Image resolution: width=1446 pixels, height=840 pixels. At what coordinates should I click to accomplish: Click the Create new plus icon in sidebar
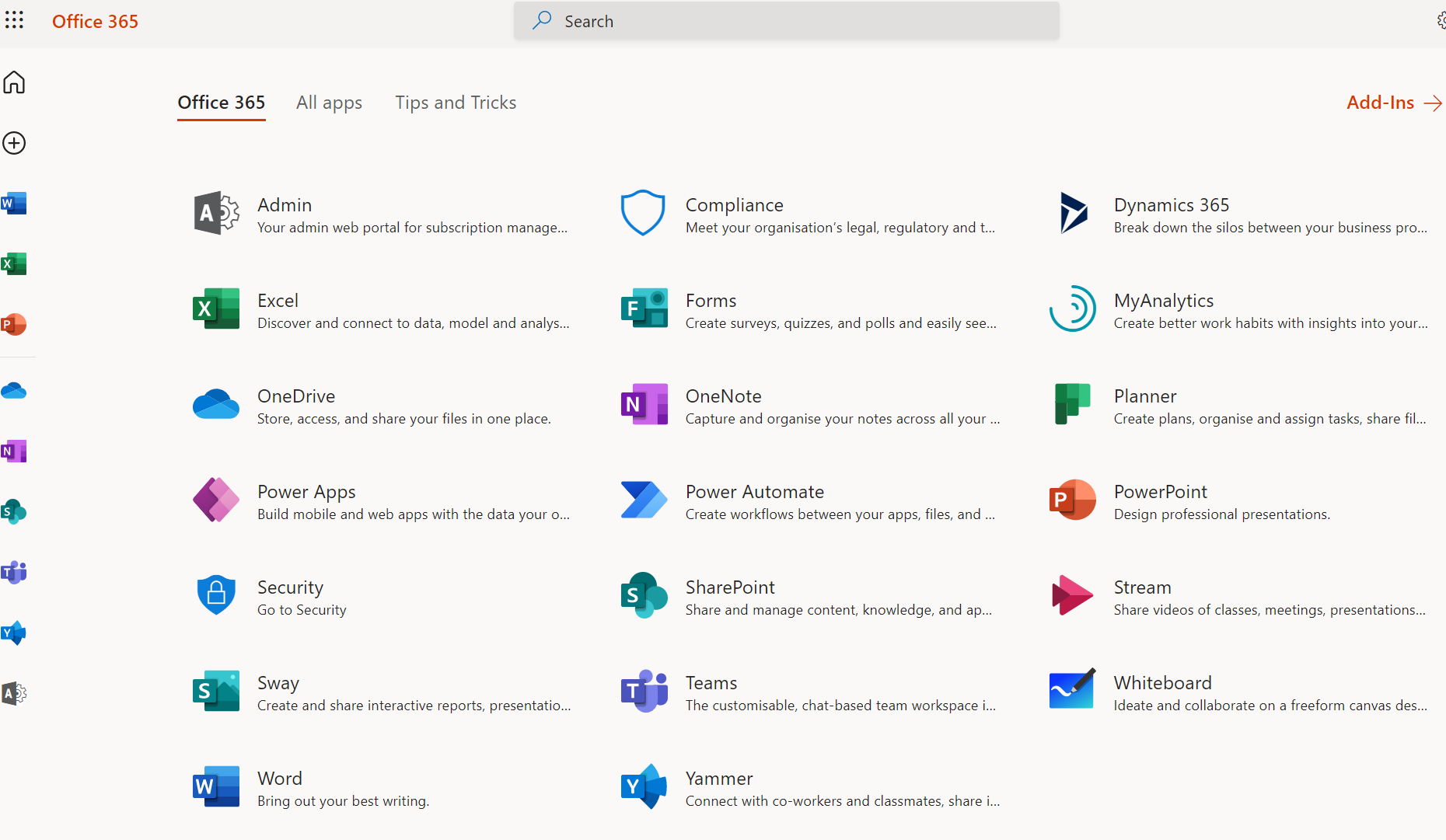click(14, 143)
